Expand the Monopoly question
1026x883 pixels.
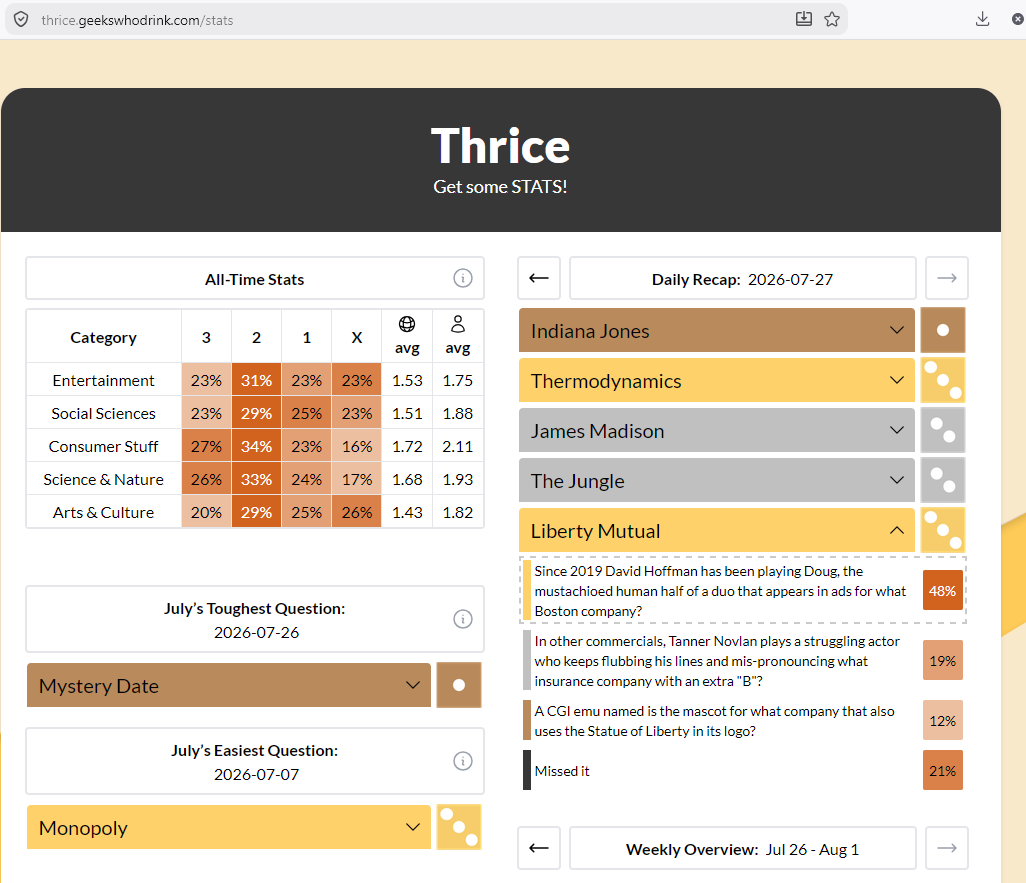coord(228,827)
